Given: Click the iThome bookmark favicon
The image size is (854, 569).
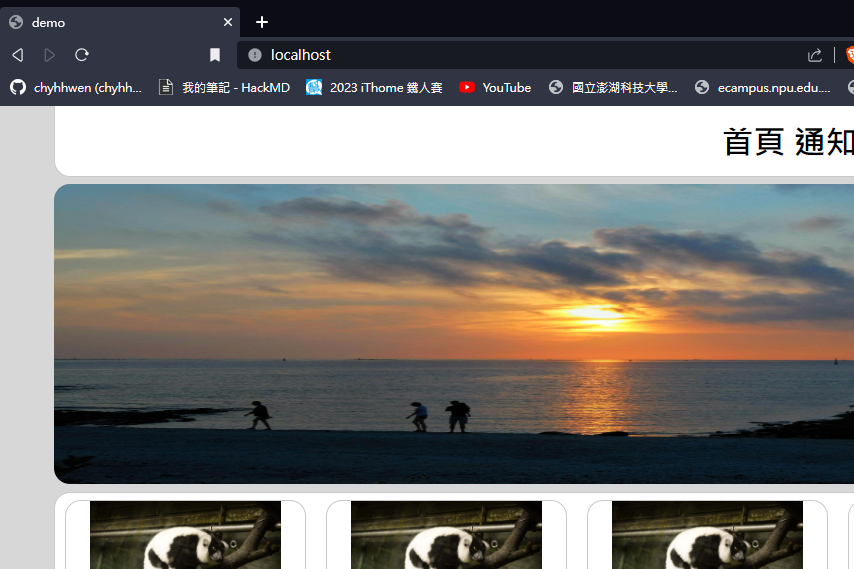Looking at the screenshot, I should (x=314, y=87).
